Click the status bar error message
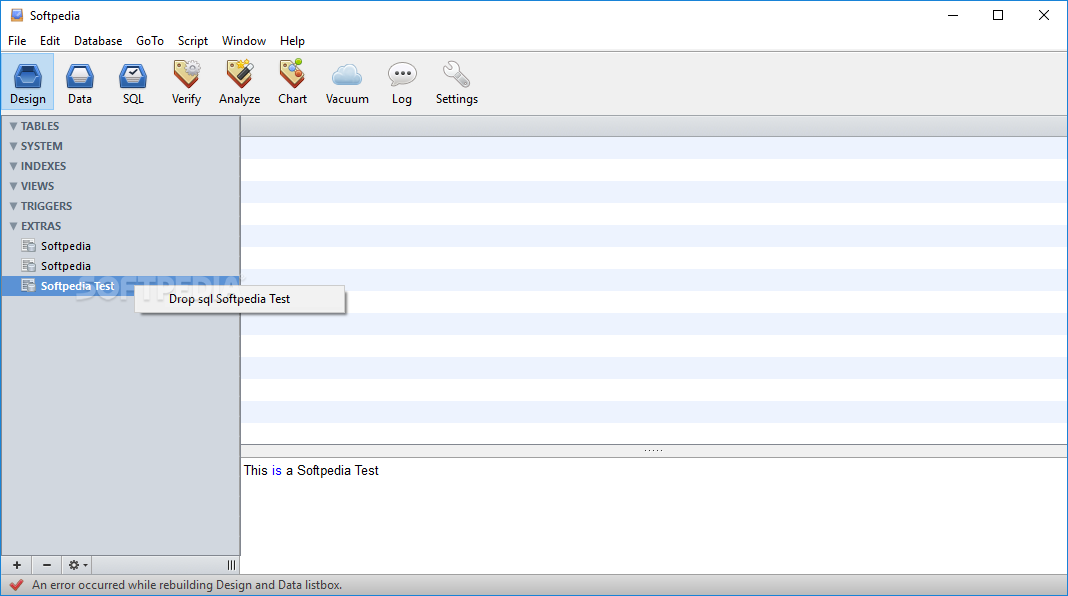The height and width of the screenshot is (596, 1068). (x=187, y=585)
